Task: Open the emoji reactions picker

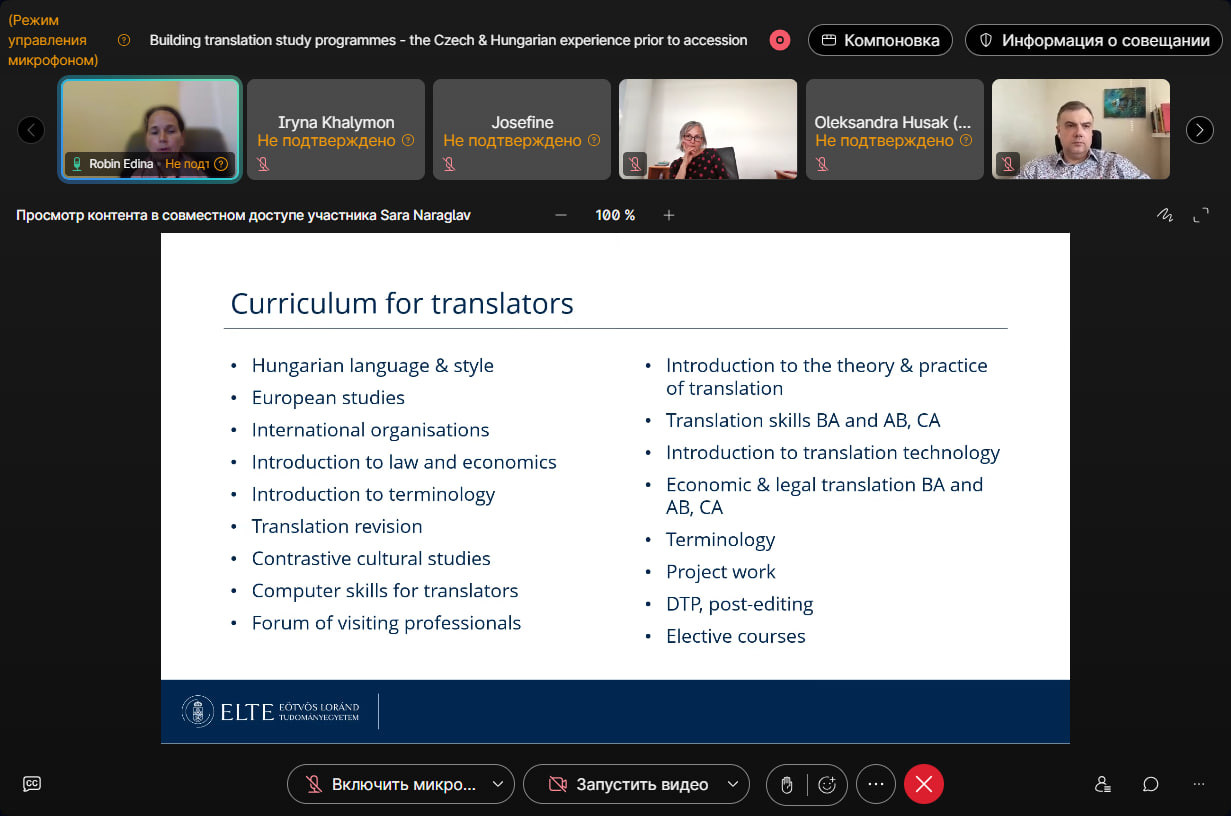Action: (x=827, y=785)
